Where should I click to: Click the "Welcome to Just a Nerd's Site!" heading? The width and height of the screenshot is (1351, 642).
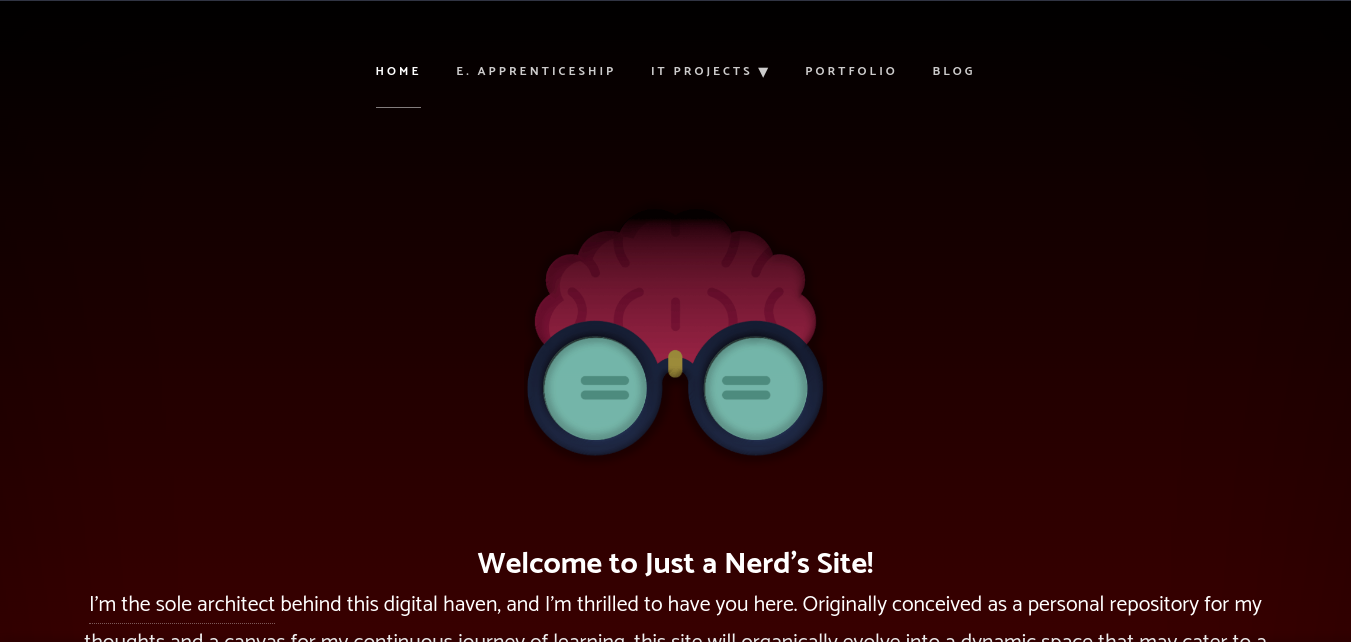tap(675, 564)
